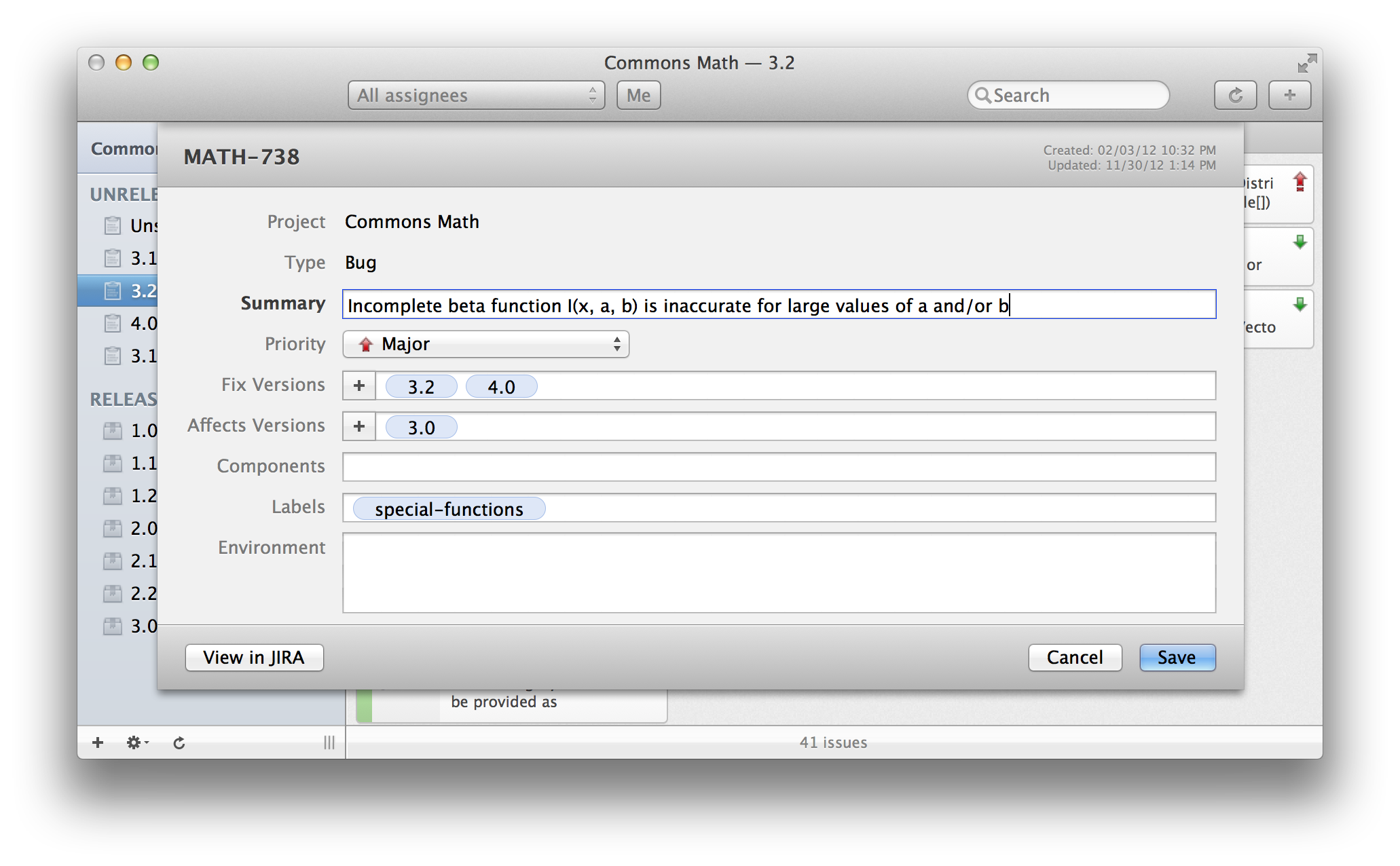The width and height of the screenshot is (1400, 866).
Task: Toggle fullscreen with the top-right arrows icon
Action: coord(1306,63)
